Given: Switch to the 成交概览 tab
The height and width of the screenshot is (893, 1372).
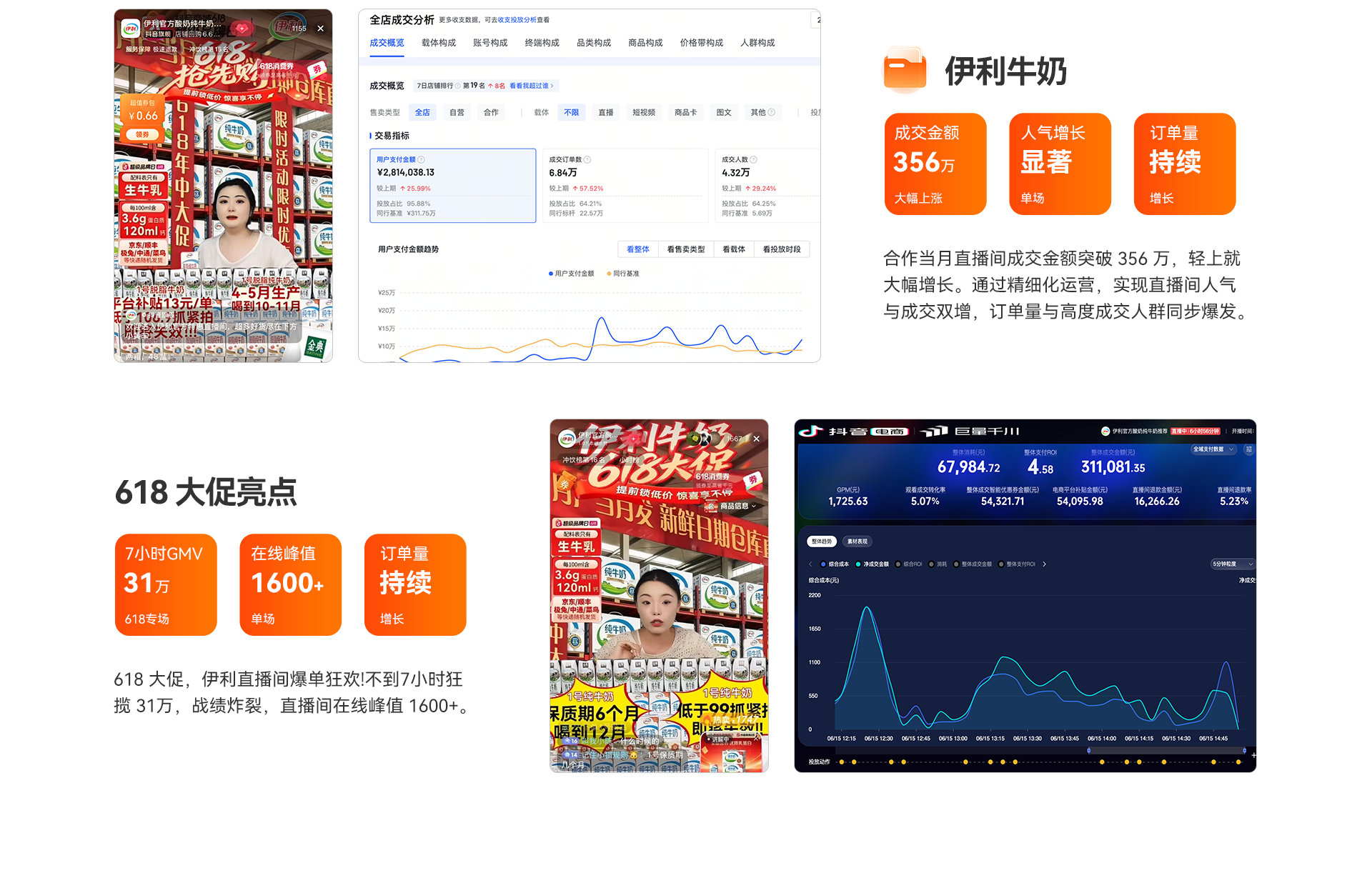Looking at the screenshot, I should [x=387, y=43].
